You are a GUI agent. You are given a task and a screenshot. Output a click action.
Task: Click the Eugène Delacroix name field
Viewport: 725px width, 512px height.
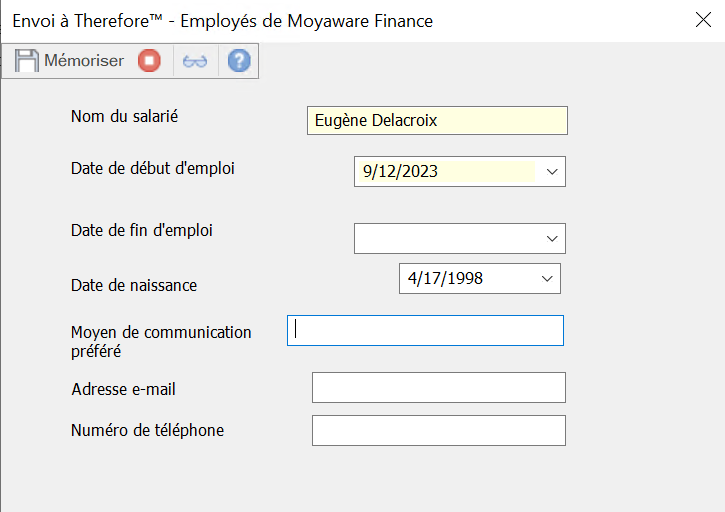pos(437,121)
